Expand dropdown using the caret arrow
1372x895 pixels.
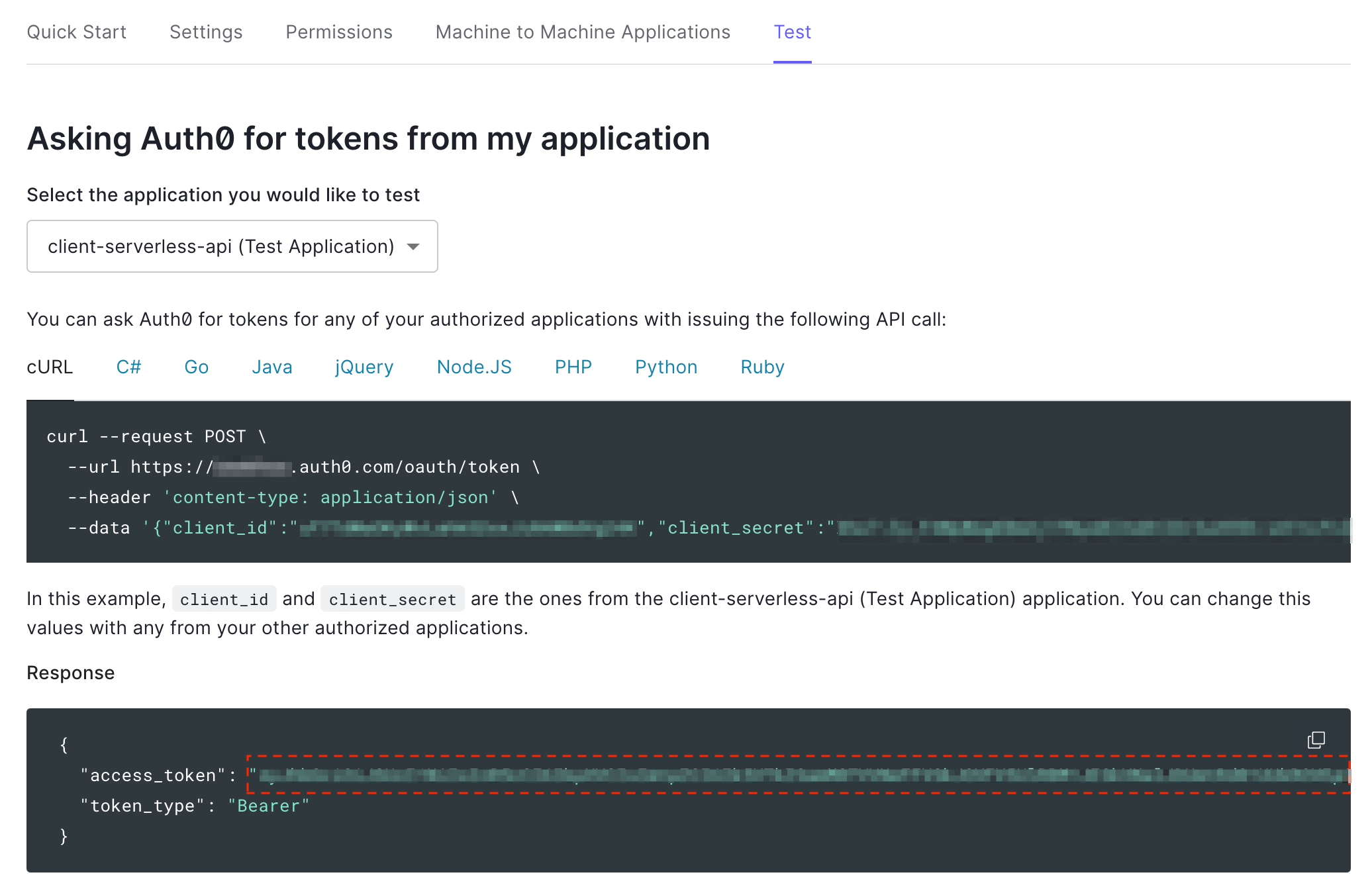point(413,247)
